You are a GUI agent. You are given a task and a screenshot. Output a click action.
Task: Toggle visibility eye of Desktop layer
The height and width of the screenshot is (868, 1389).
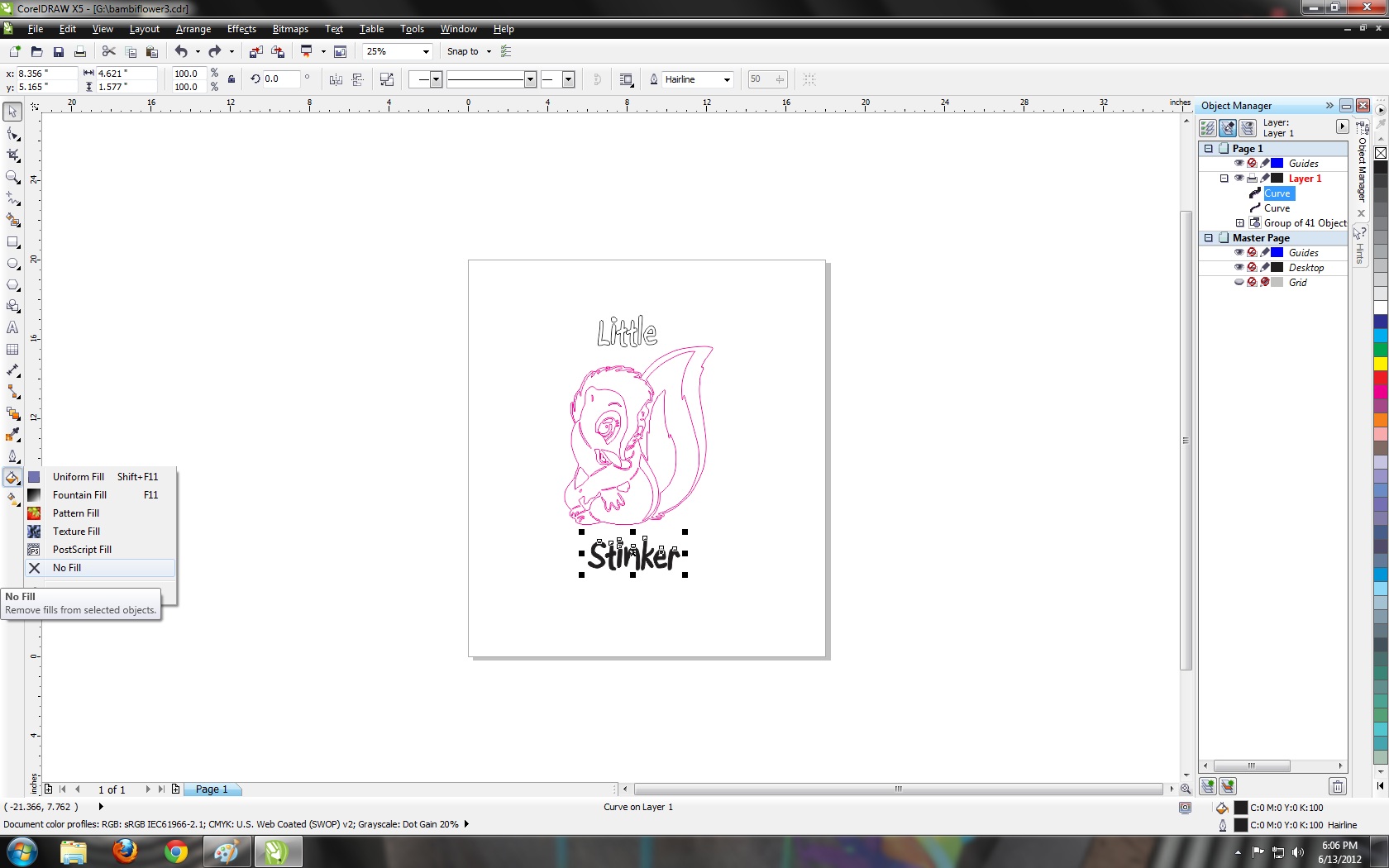pos(1239,267)
